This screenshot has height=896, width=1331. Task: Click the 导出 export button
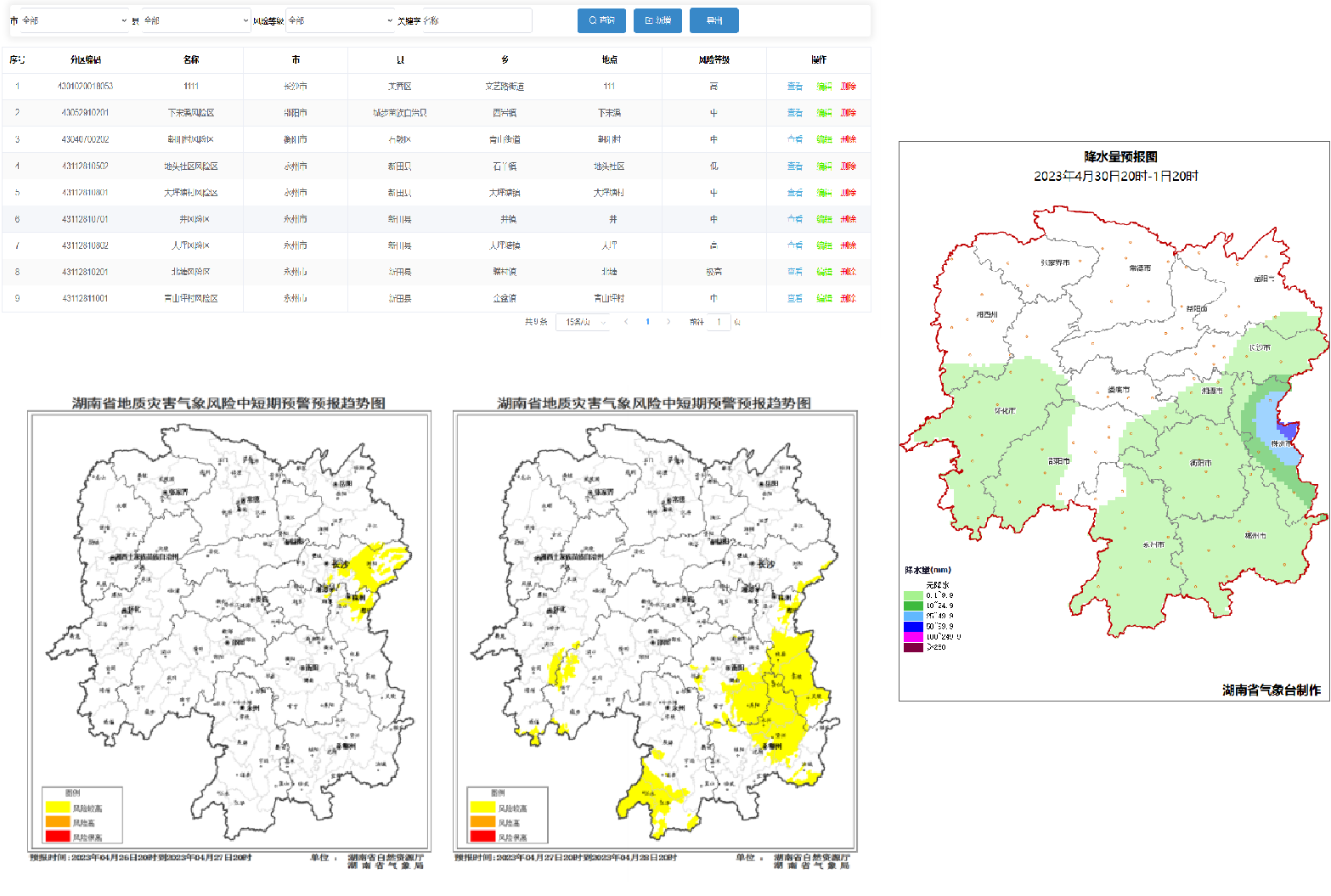point(713,20)
